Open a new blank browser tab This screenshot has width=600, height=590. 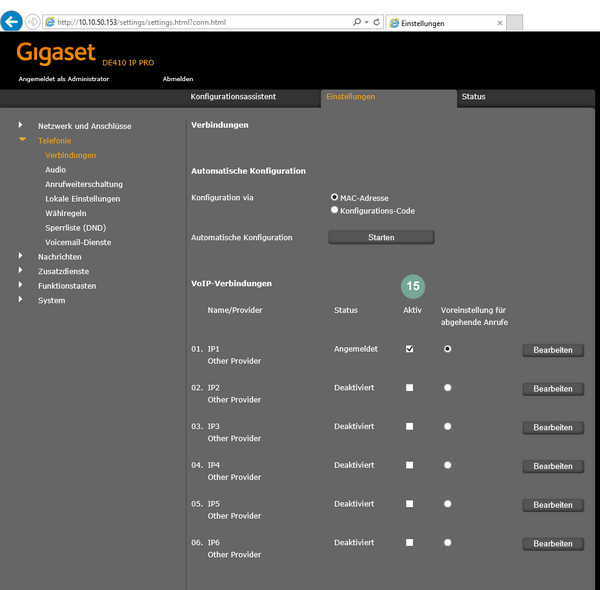[514, 23]
